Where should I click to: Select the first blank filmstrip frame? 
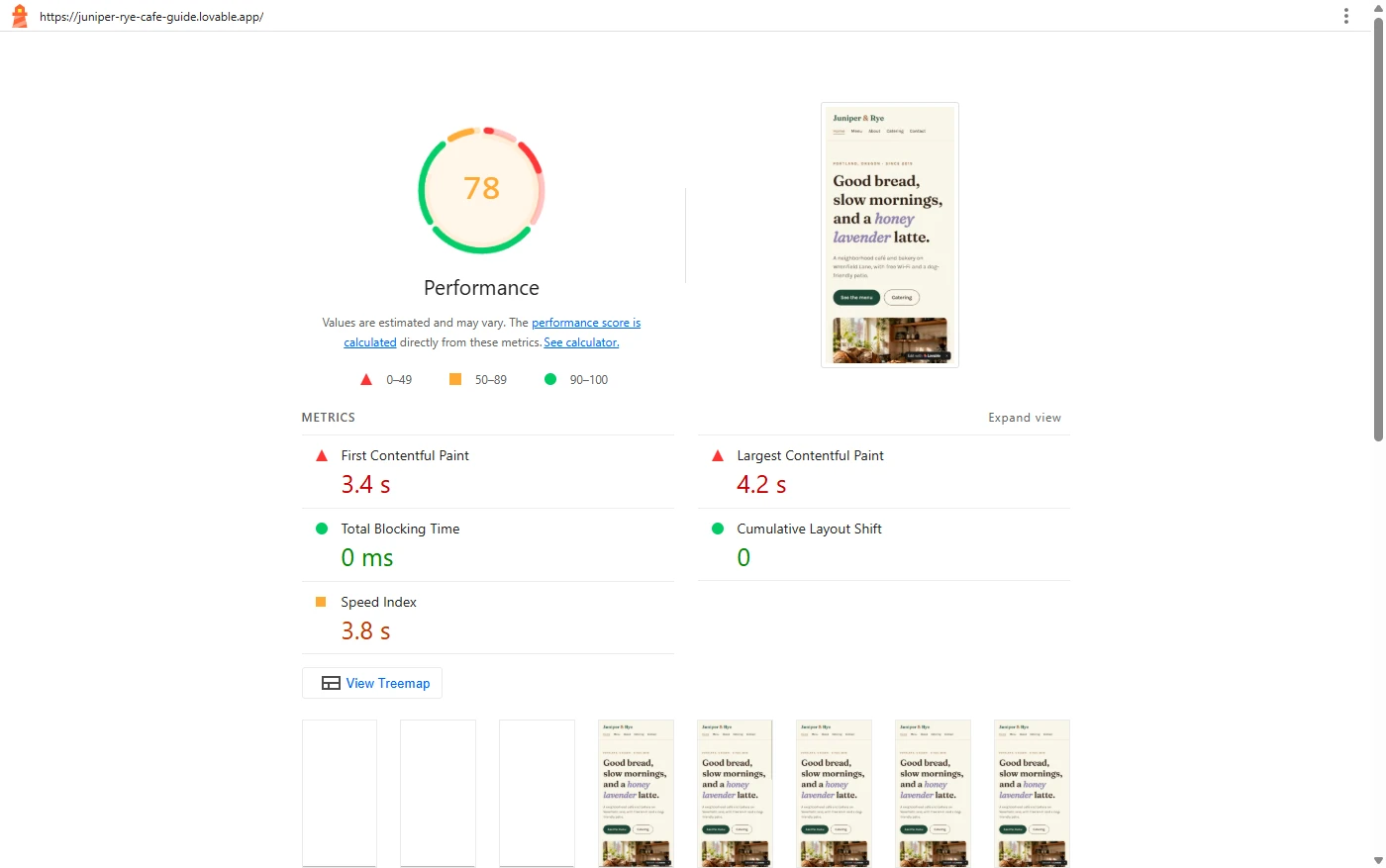(340, 794)
